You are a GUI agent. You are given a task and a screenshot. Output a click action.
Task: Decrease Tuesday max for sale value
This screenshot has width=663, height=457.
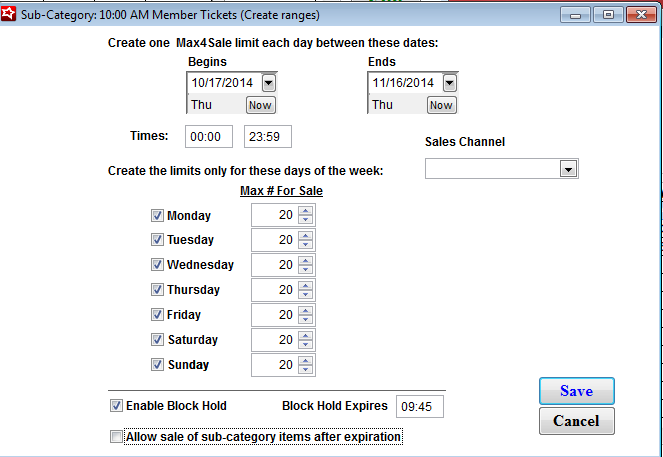pos(305,244)
